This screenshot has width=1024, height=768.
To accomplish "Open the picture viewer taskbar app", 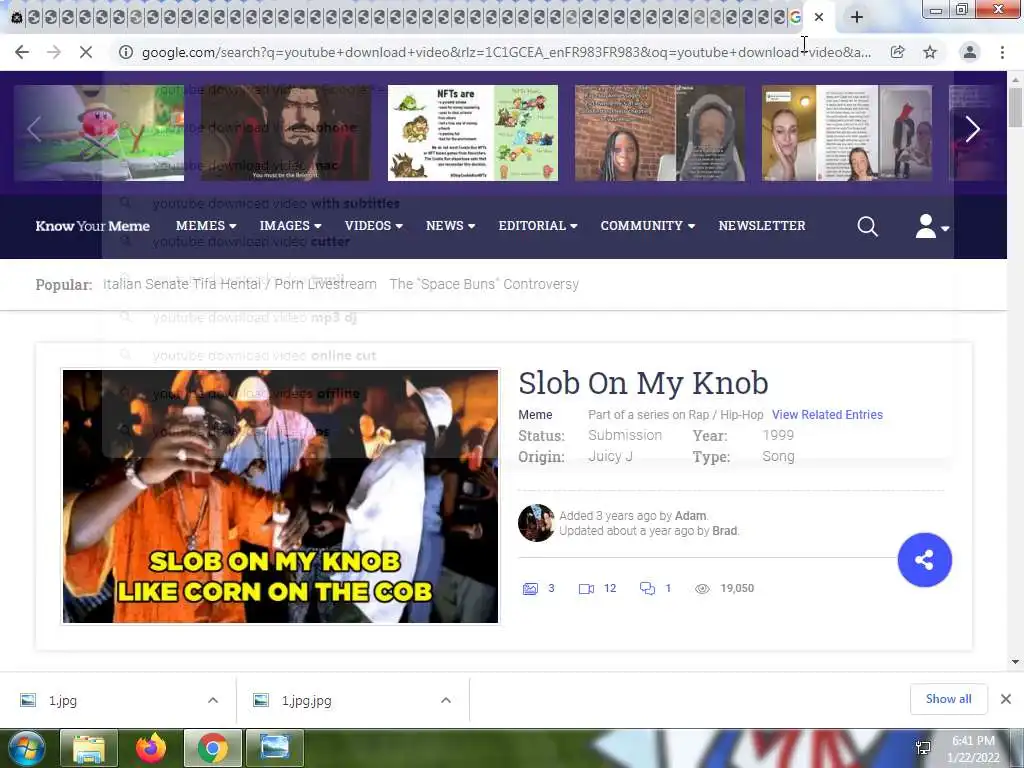I will (x=275, y=748).
